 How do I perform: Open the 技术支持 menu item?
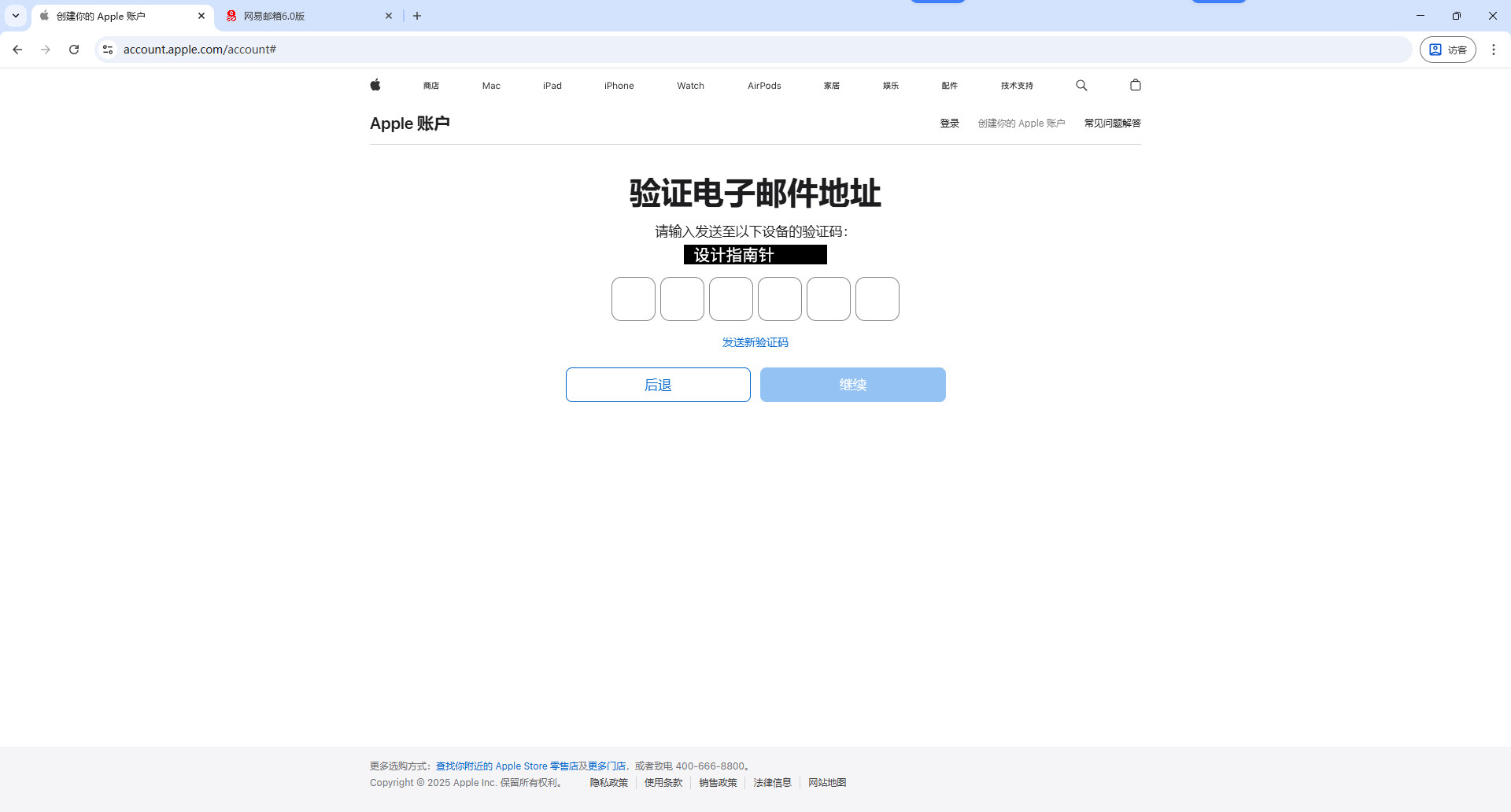1017,86
